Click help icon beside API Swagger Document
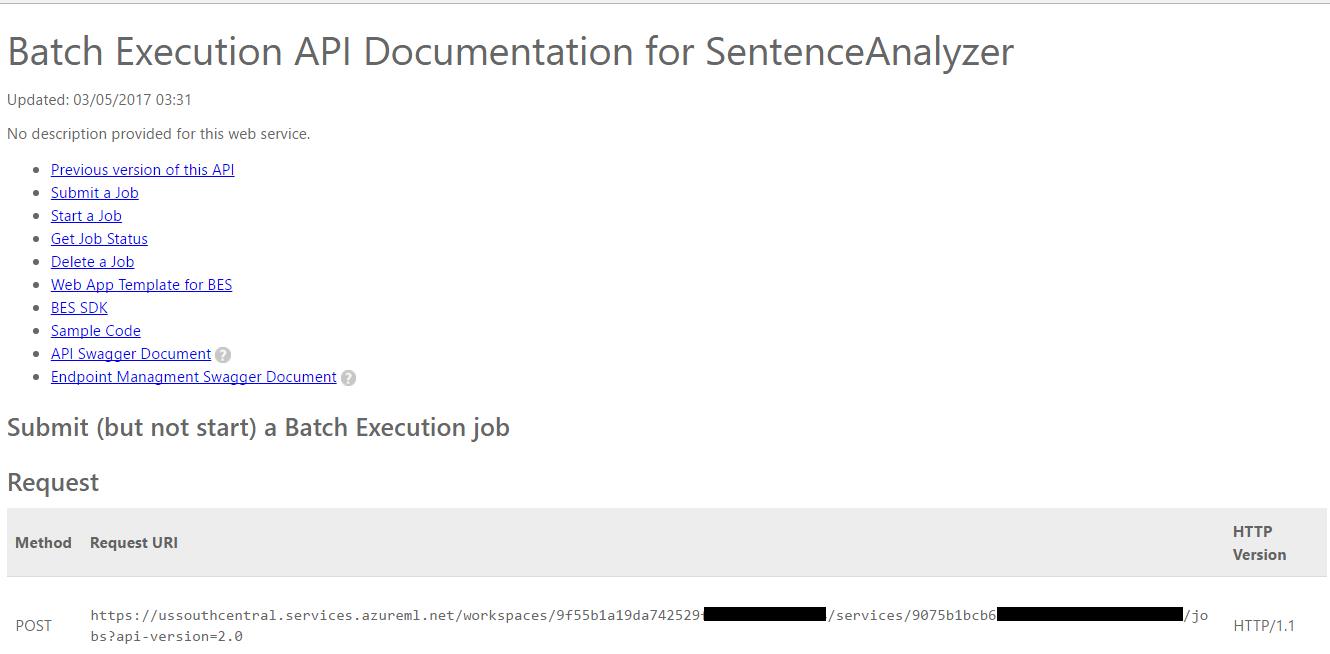Viewport: 1330px width, 654px height. (x=223, y=355)
